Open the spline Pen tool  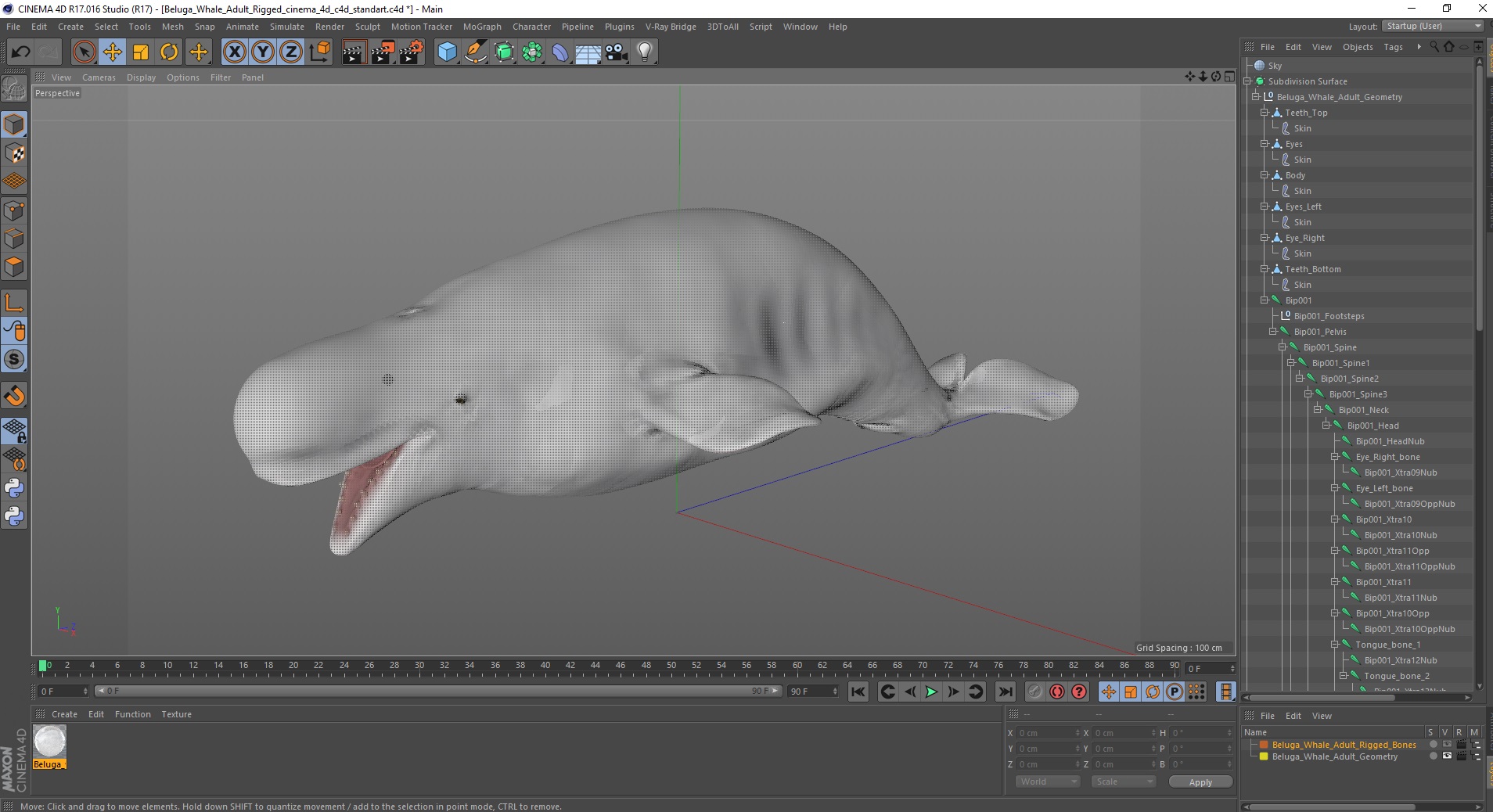(x=475, y=52)
